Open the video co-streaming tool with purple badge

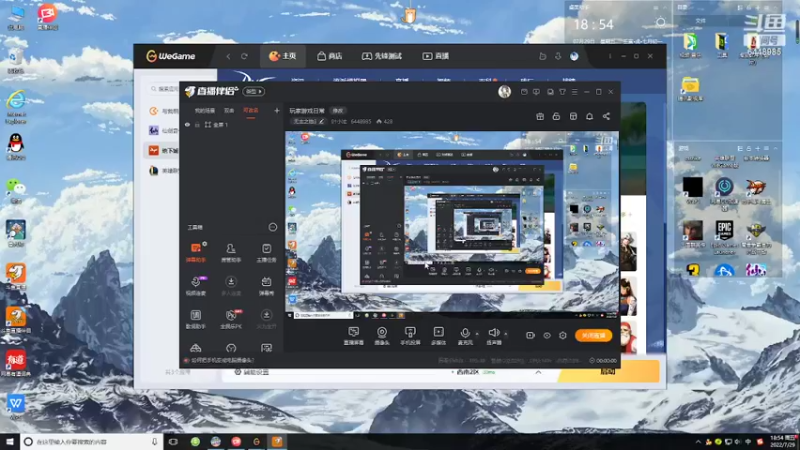(x=195, y=285)
